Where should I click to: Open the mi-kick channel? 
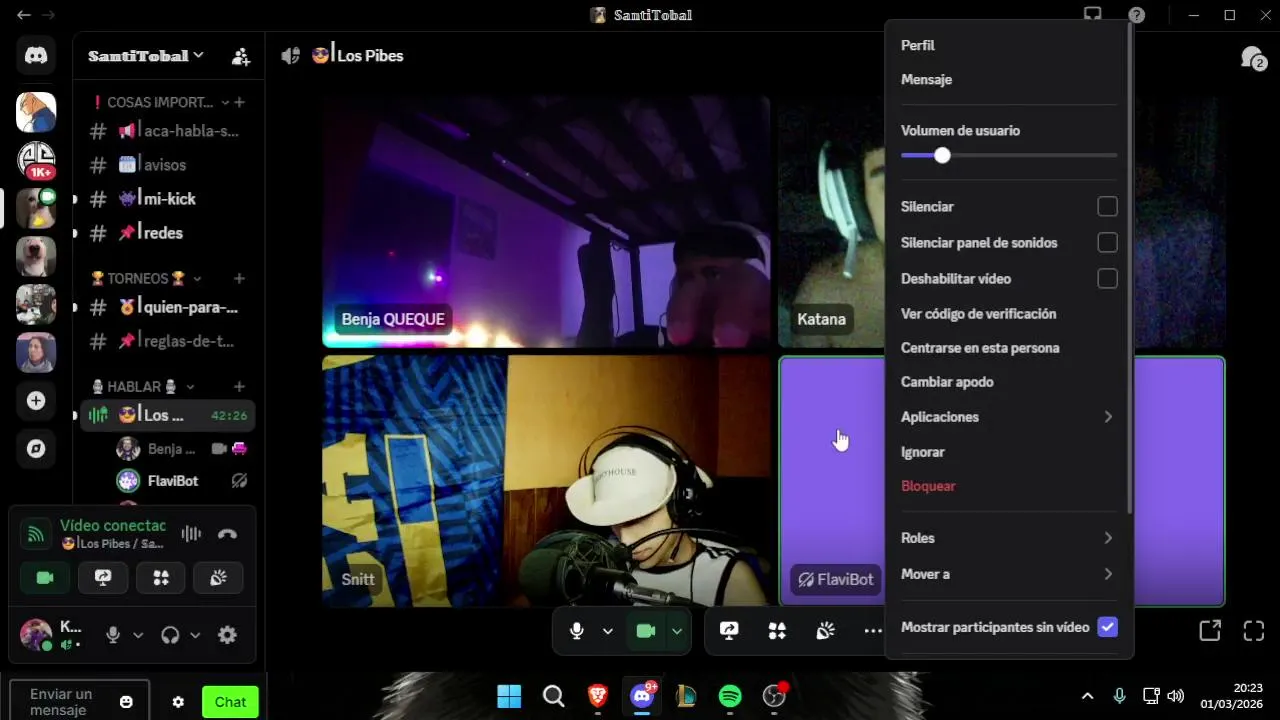(167, 199)
